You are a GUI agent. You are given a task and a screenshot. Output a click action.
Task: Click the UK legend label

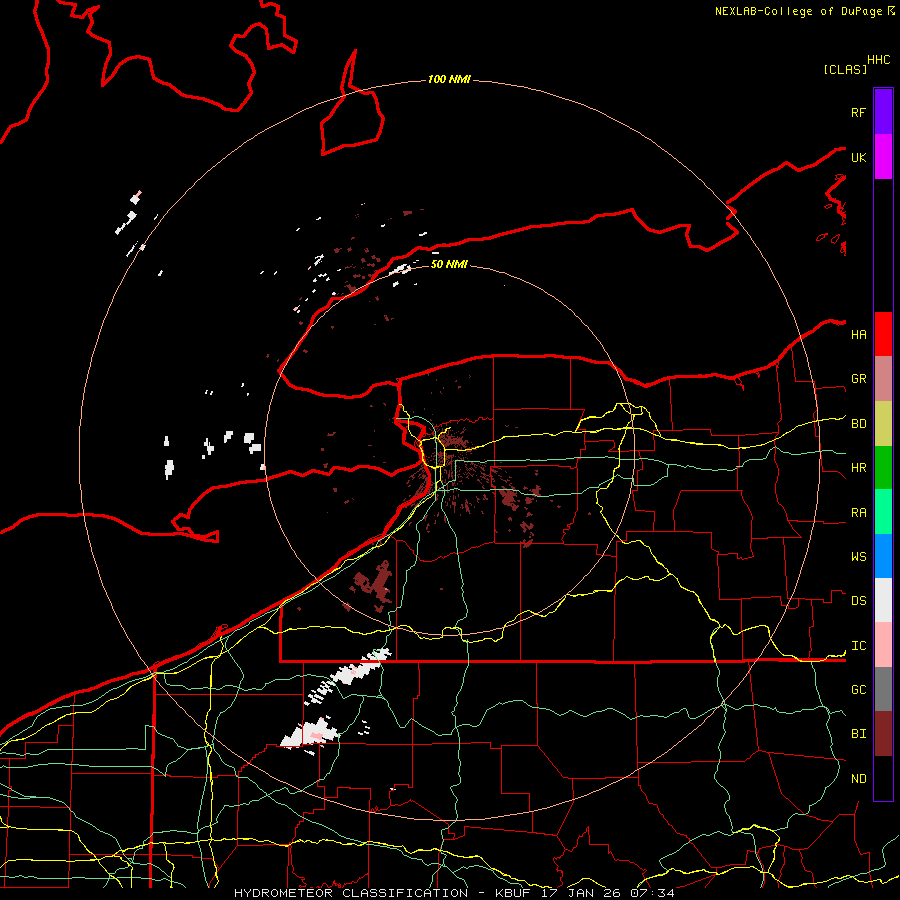[858, 157]
